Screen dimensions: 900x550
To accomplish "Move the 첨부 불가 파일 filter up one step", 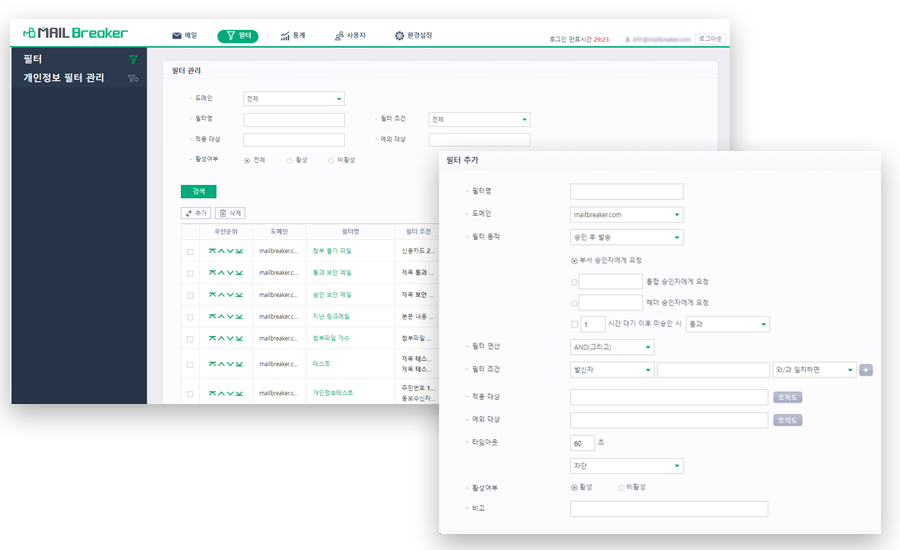I will coord(221,251).
